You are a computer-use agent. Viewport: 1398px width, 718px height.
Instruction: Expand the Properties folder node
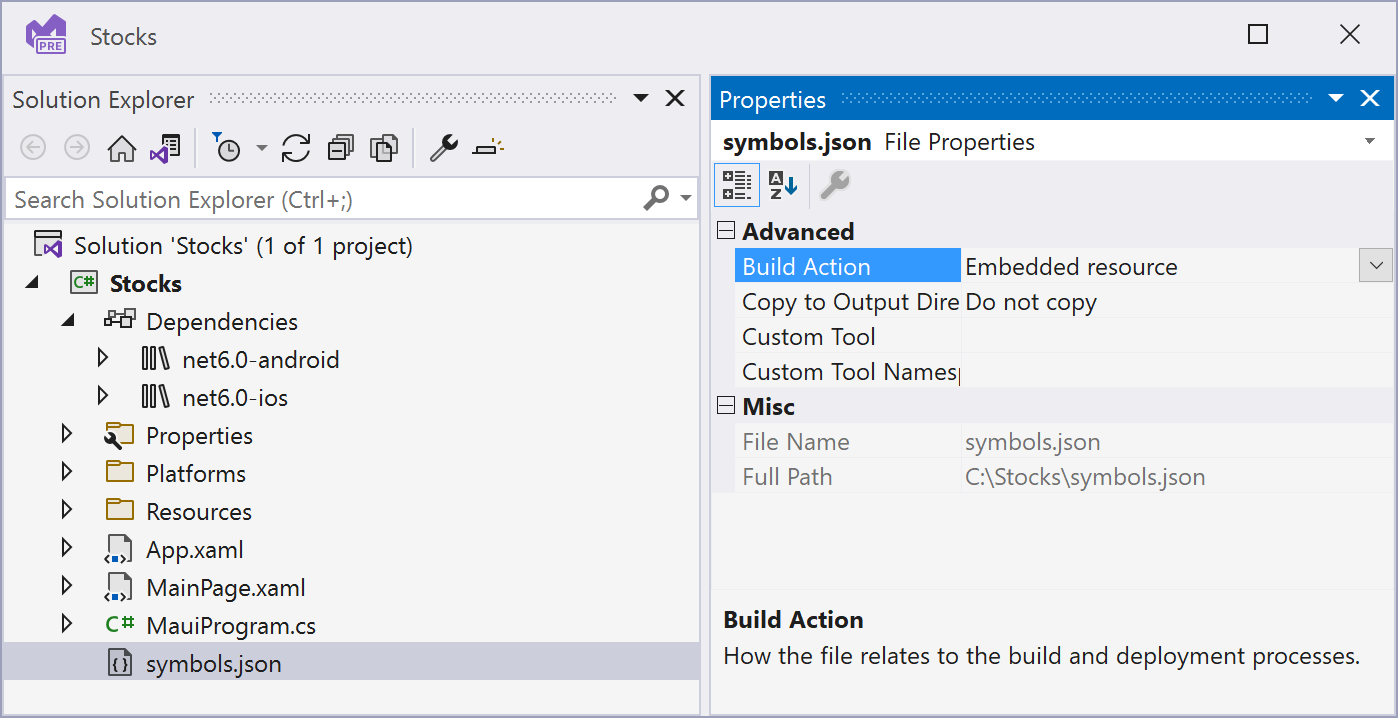tap(67, 434)
